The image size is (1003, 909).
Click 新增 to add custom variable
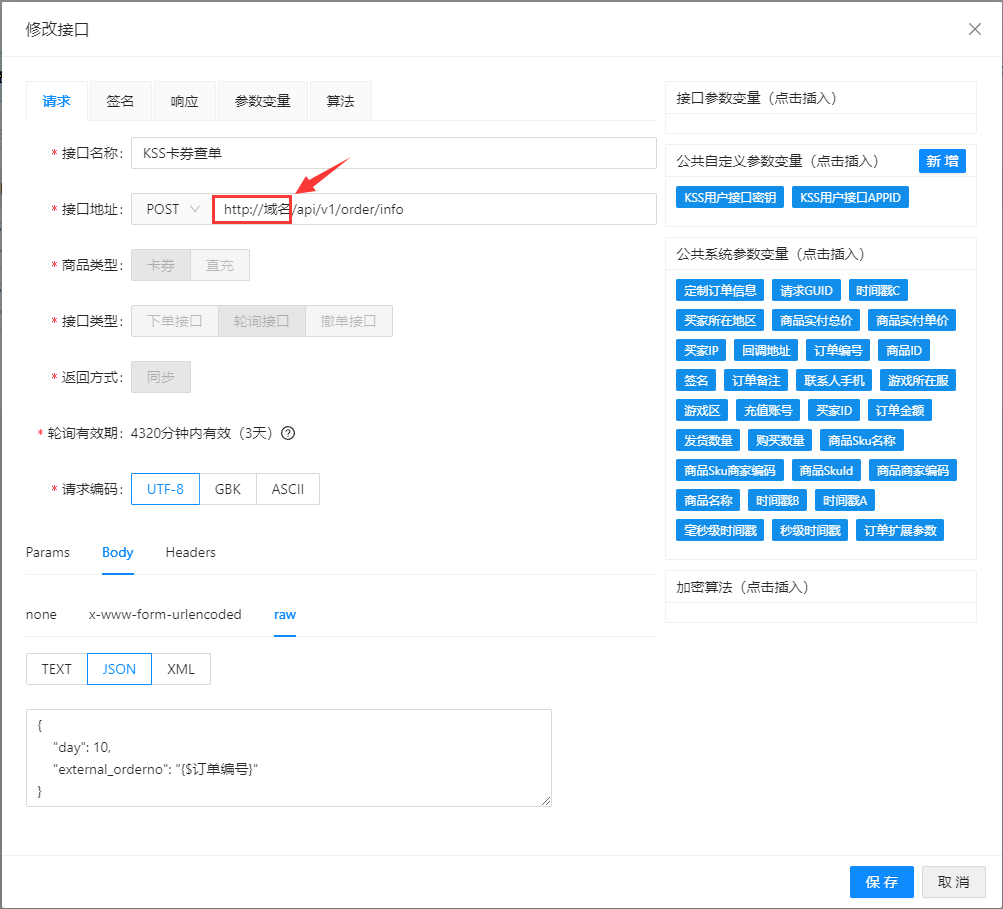pos(942,161)
